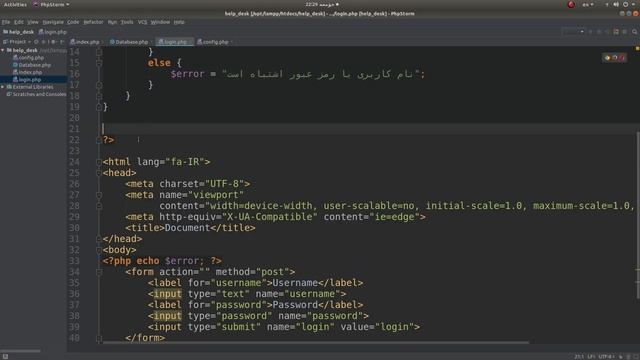This screenshot has width=640, height=360.
Task: Expand External Libraries node
Action: coord(3,87)
